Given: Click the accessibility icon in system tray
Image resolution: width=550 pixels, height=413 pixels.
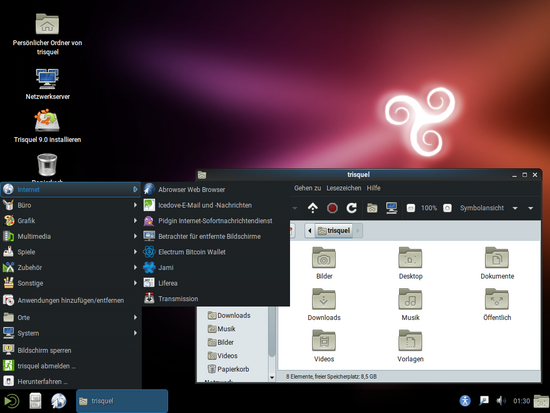Looking at the screenshot, I should 465,401.
